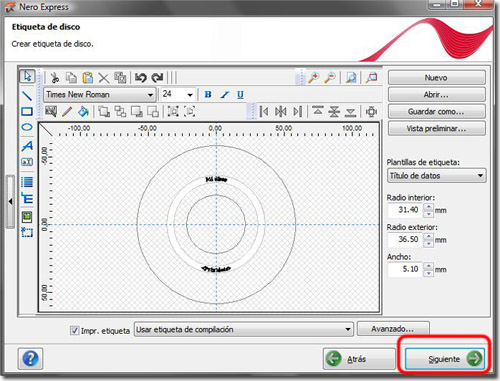Select the pen color tool
This screenshot has width=500, height=381.
tap(67, 111)
